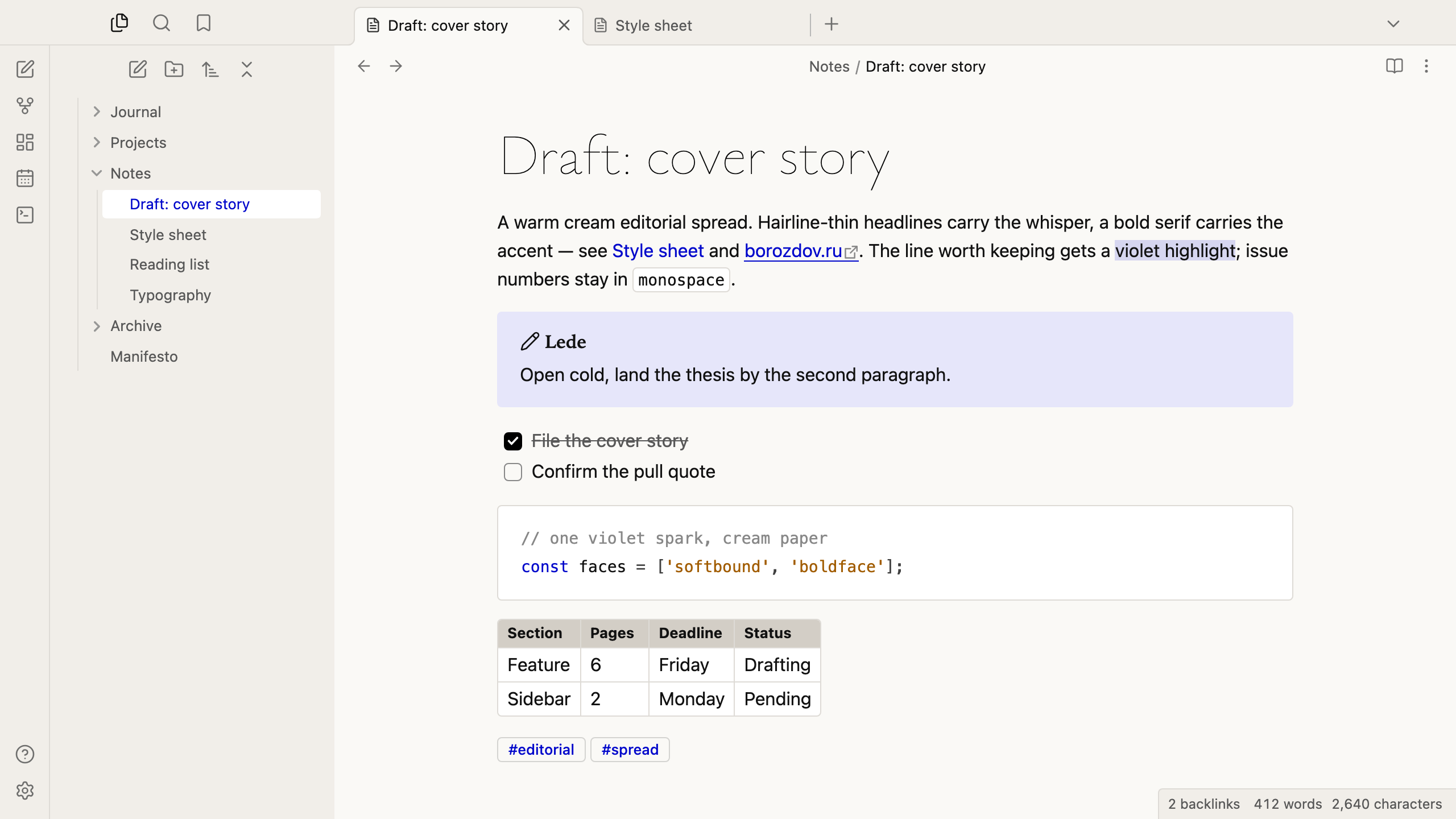Open today's daily note calendar icon
The image size is (1456, 819).
(x=25, y=179)
